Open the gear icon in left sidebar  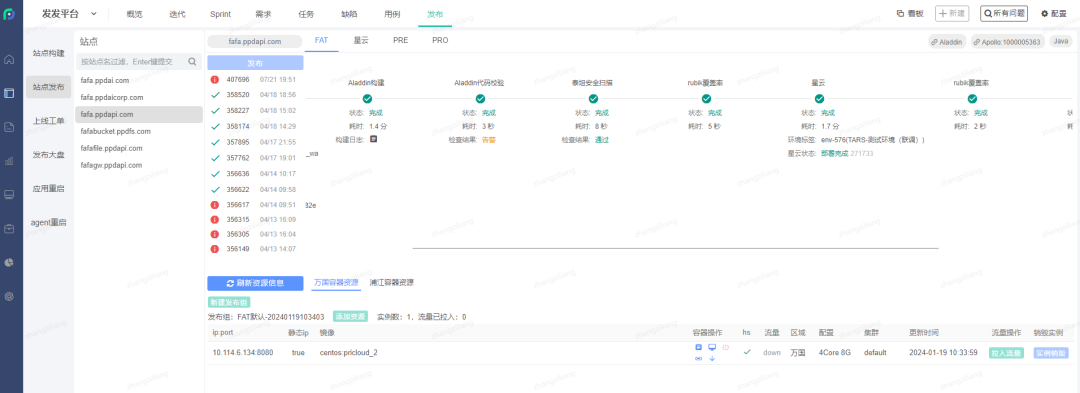(10, 296)
